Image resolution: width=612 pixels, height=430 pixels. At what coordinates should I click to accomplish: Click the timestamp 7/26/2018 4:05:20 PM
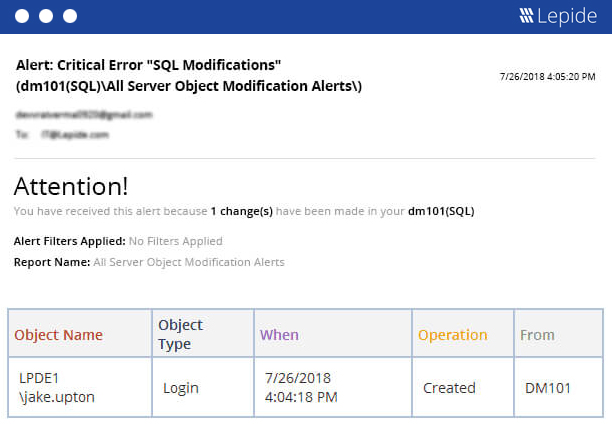pos(548,76)
